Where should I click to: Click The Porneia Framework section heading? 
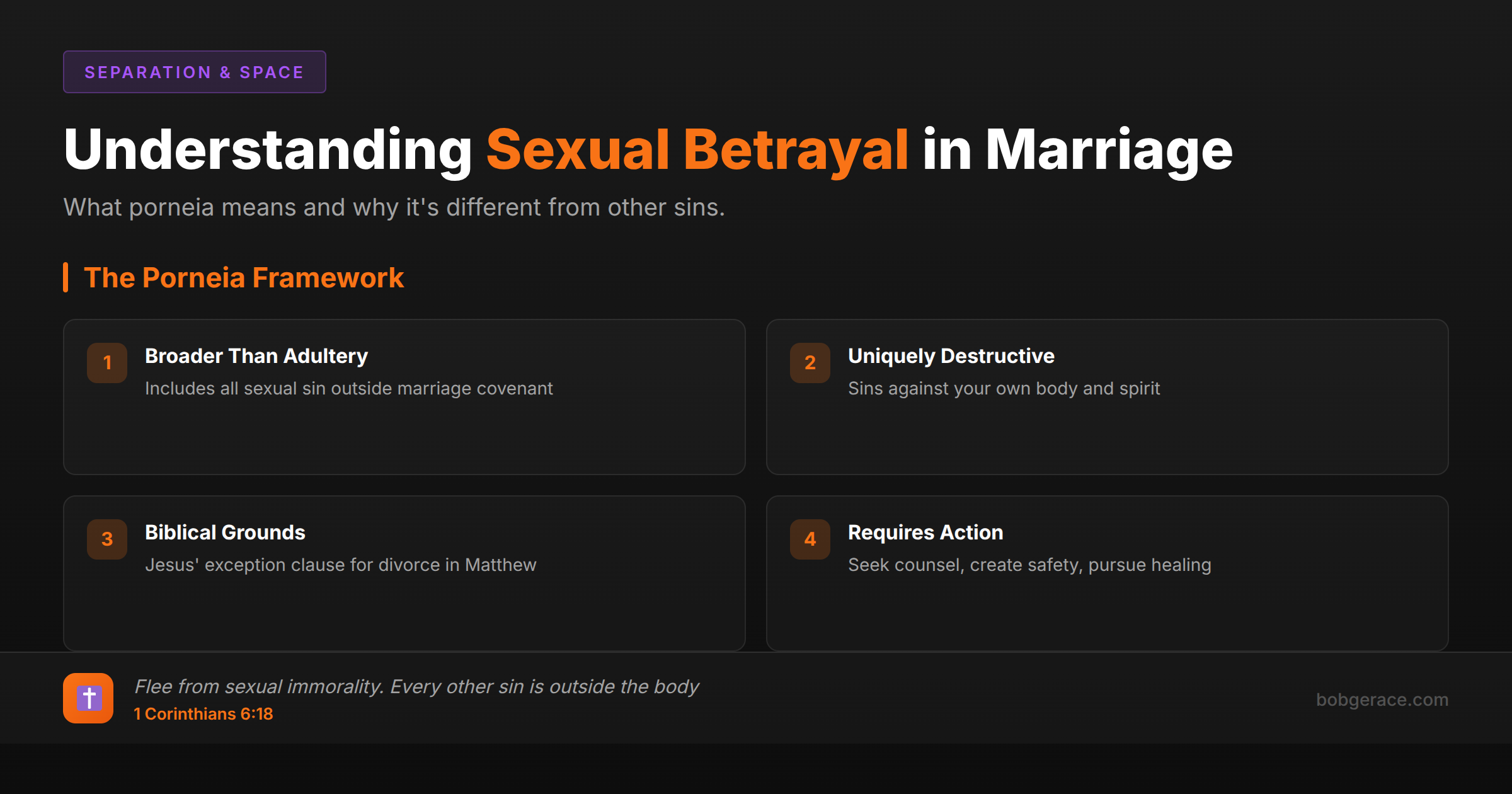tap(244, 277)
